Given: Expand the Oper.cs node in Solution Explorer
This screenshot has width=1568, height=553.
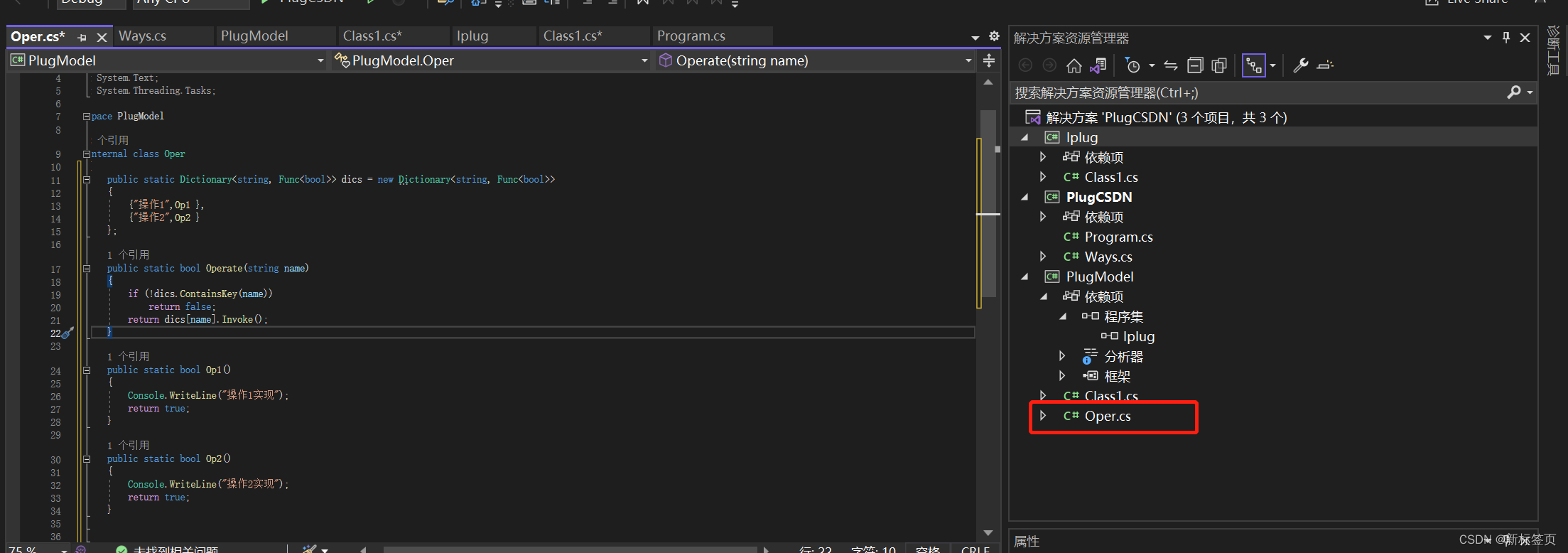Looking at the screenshot, I should pos(1043,416).
